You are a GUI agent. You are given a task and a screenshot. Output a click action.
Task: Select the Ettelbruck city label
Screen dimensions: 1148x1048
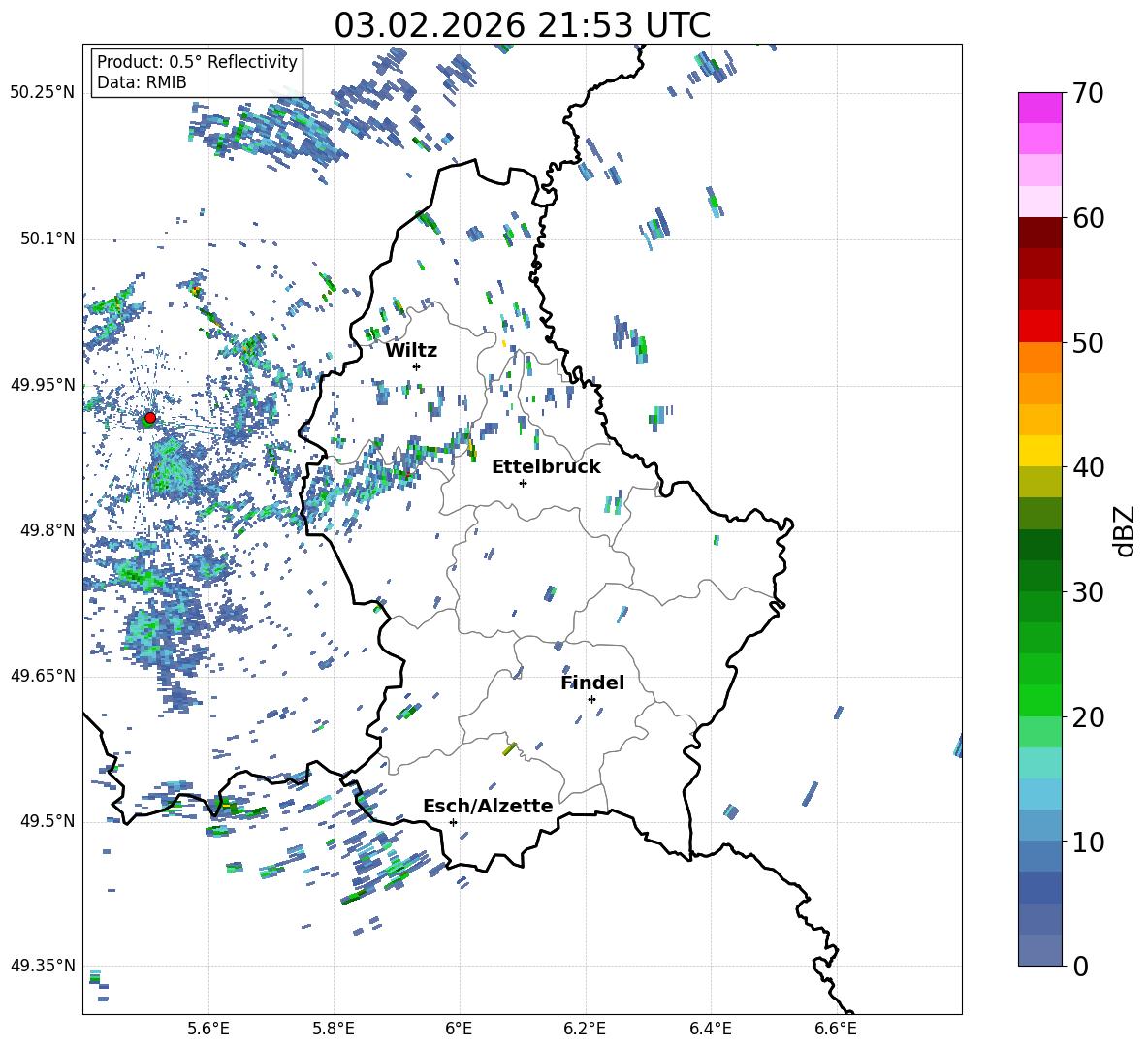(x=546, y=466)
